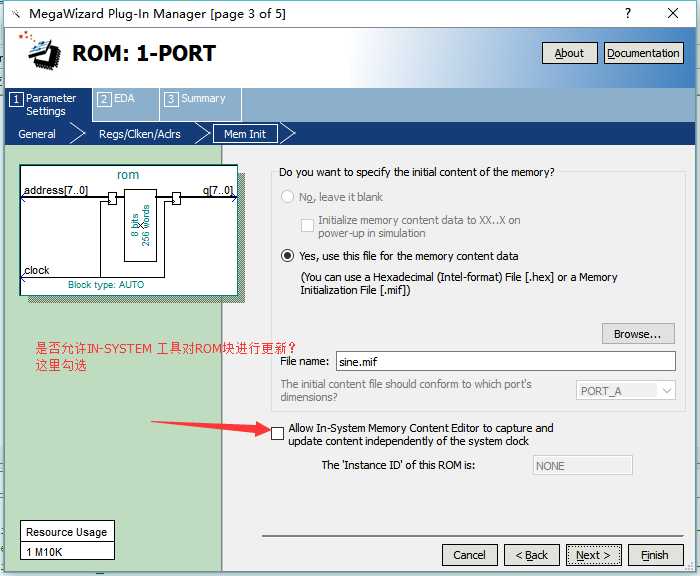The height and width of the screenshot is (576, 700).
Task: Close the MegaWizard dialog window
Action: (673, 13)
